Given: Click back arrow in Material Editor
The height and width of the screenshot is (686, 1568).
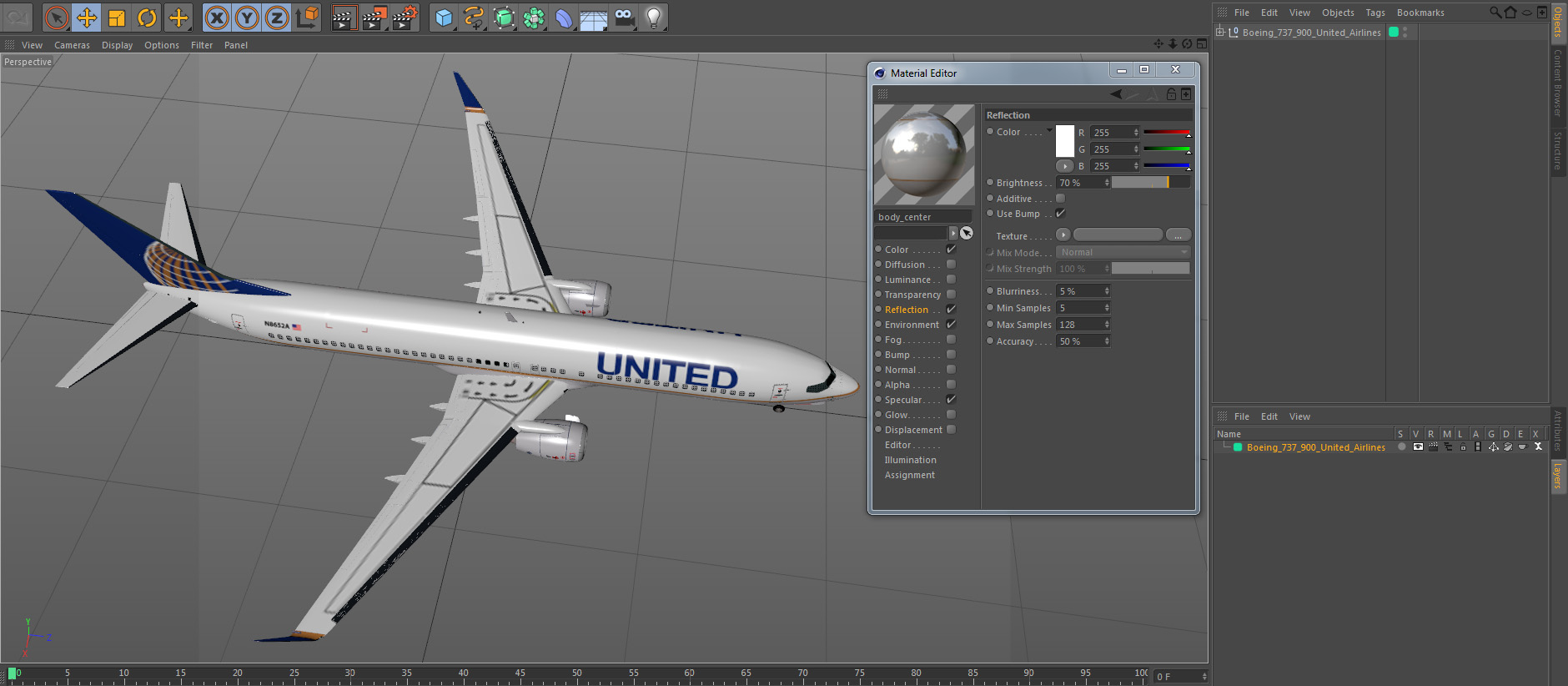Looking at the screenshot, I should coord(1116,94).
